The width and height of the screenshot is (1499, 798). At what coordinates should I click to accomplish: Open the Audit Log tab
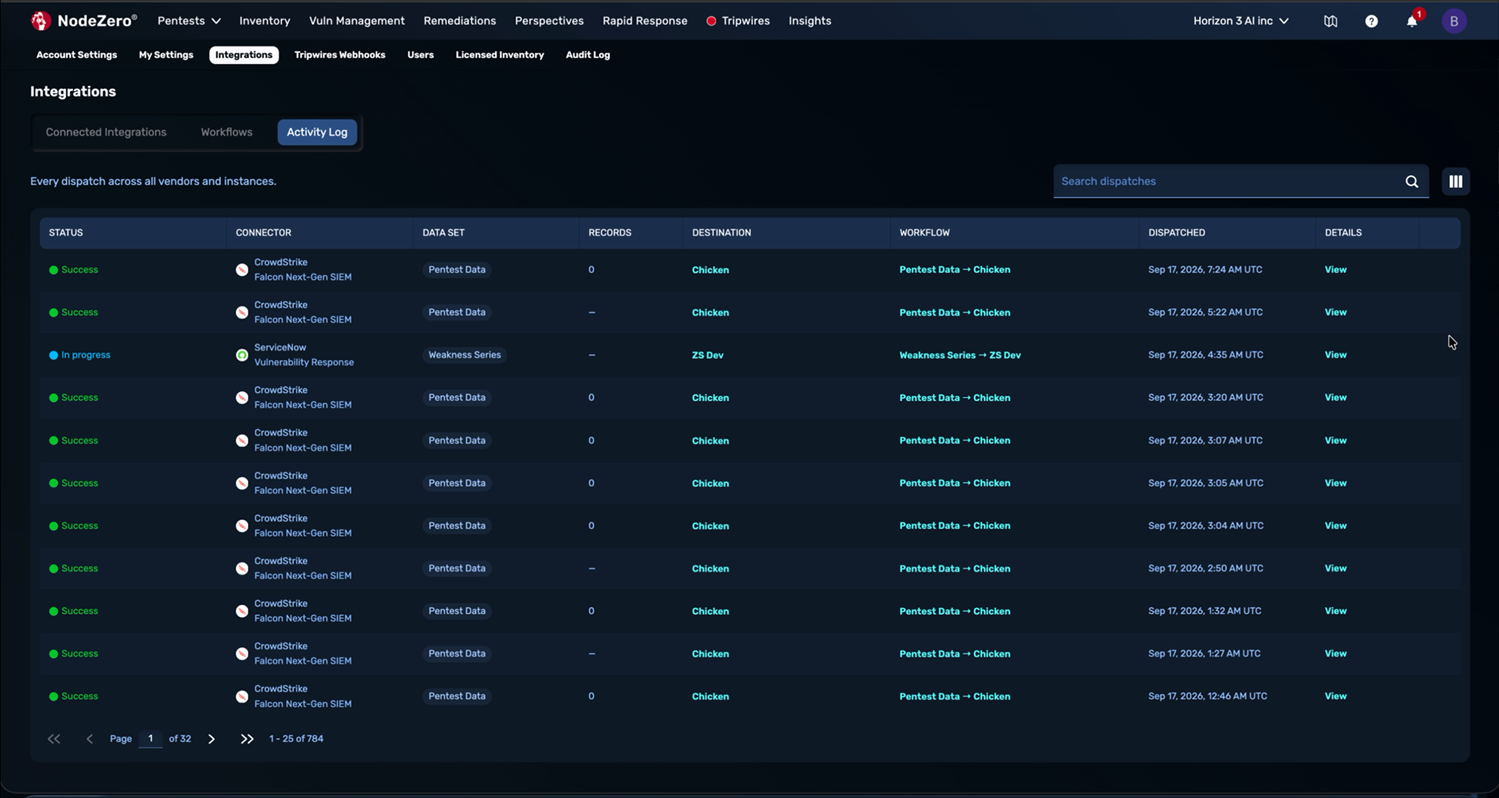pyautogui.click(x=588, y=55)
